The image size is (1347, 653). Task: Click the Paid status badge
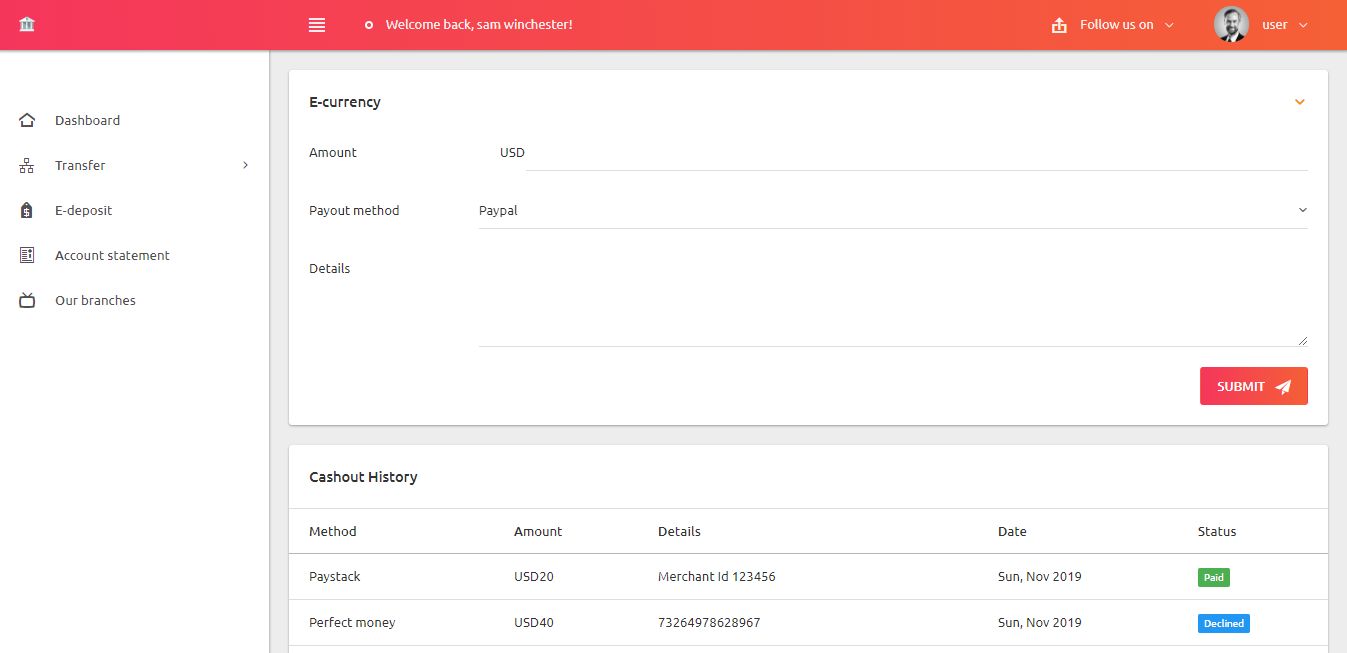pyautogui.click(x=1213, y=577)
